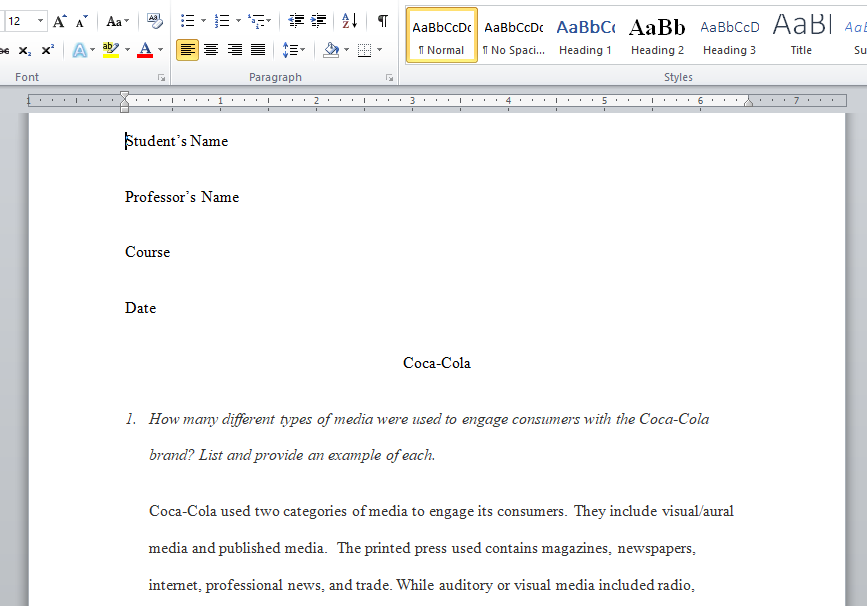This screenshot has width=867, height=606.
Task: Decrease the paragraph indent
Action: (x=296, y=22)
